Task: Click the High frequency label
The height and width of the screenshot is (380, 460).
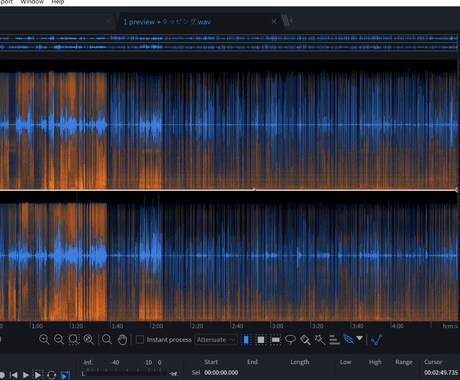Action: click(375, 362)
